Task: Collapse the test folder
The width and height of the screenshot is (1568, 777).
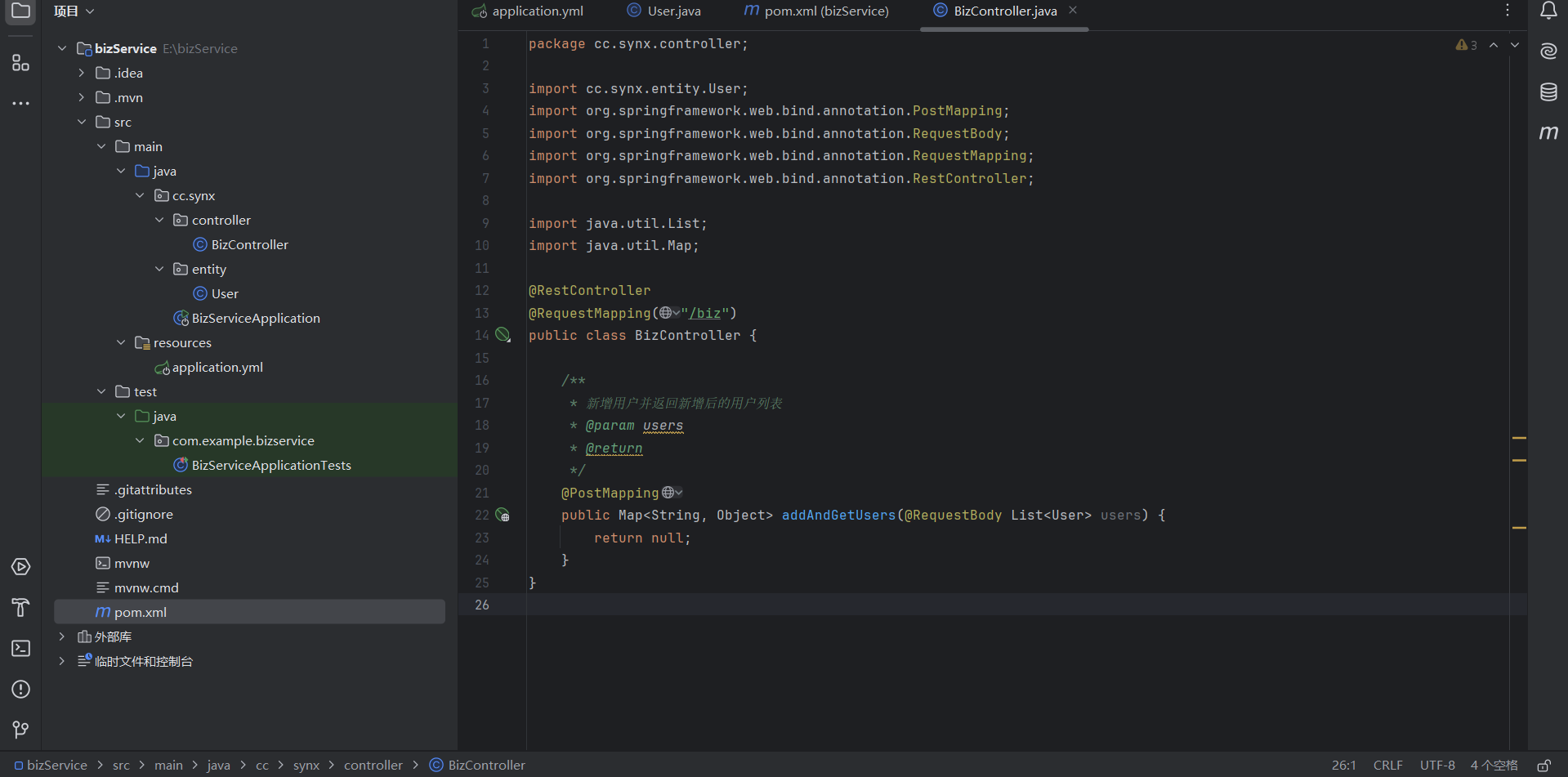Action: pos(101,391)
